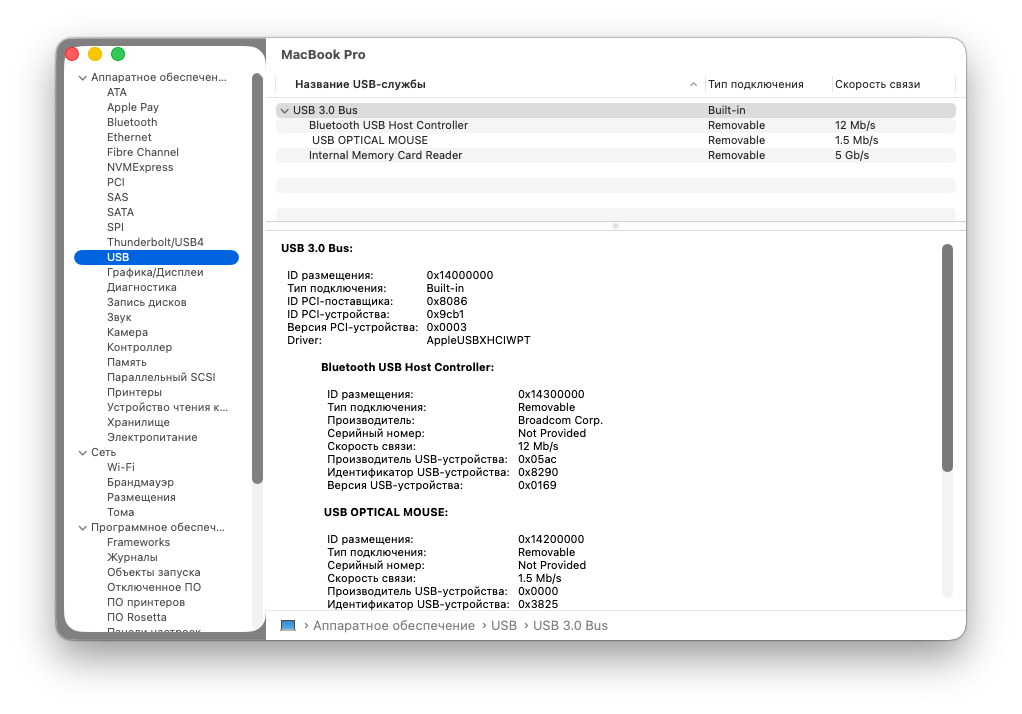This screenshot has height=714, width=1022.
Task: Select Принтеры in the sidebar
Action: (134, 393)
